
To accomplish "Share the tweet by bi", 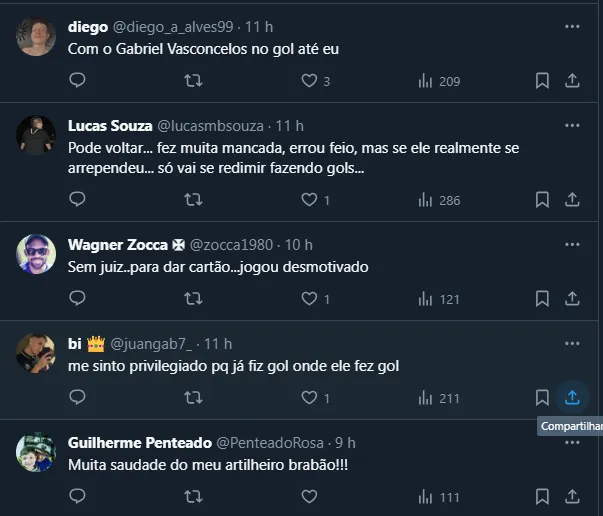I will (x=572, y=397).
